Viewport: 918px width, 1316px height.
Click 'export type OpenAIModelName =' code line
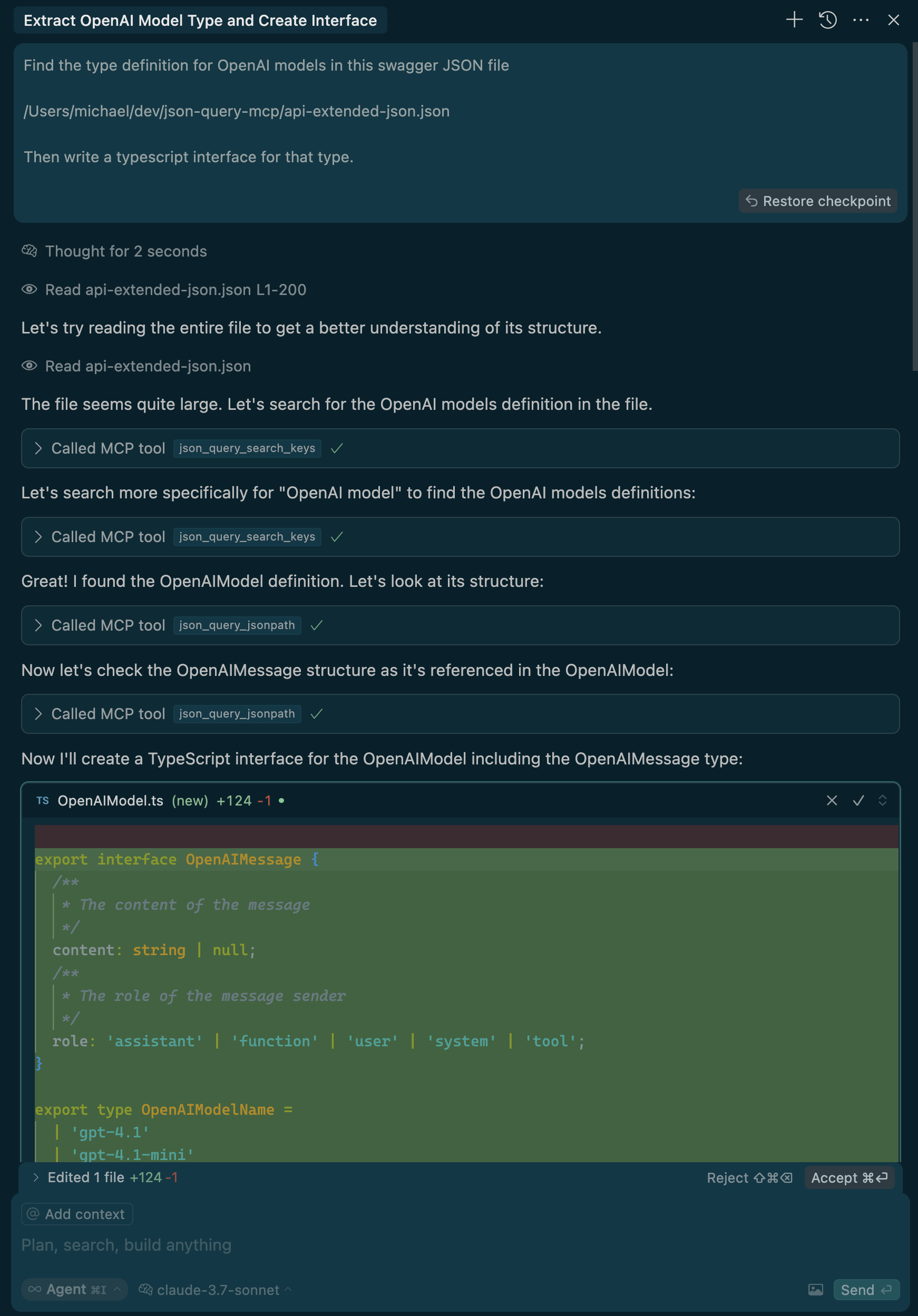pyautogui.click(x=163, y=1109)
